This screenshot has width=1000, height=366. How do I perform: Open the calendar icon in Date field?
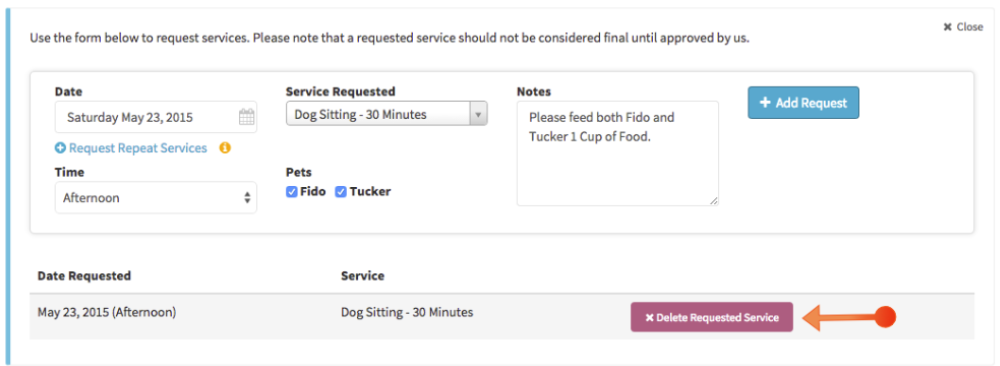click(x=246, y=117)
